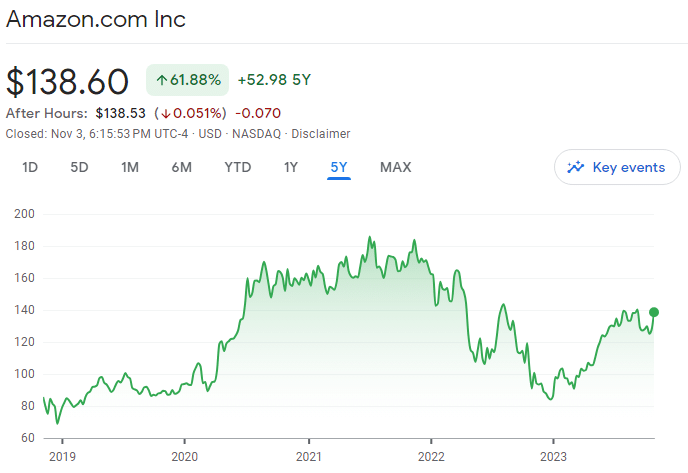Click the green up arrow percentage badge

[x=187, y=80]
